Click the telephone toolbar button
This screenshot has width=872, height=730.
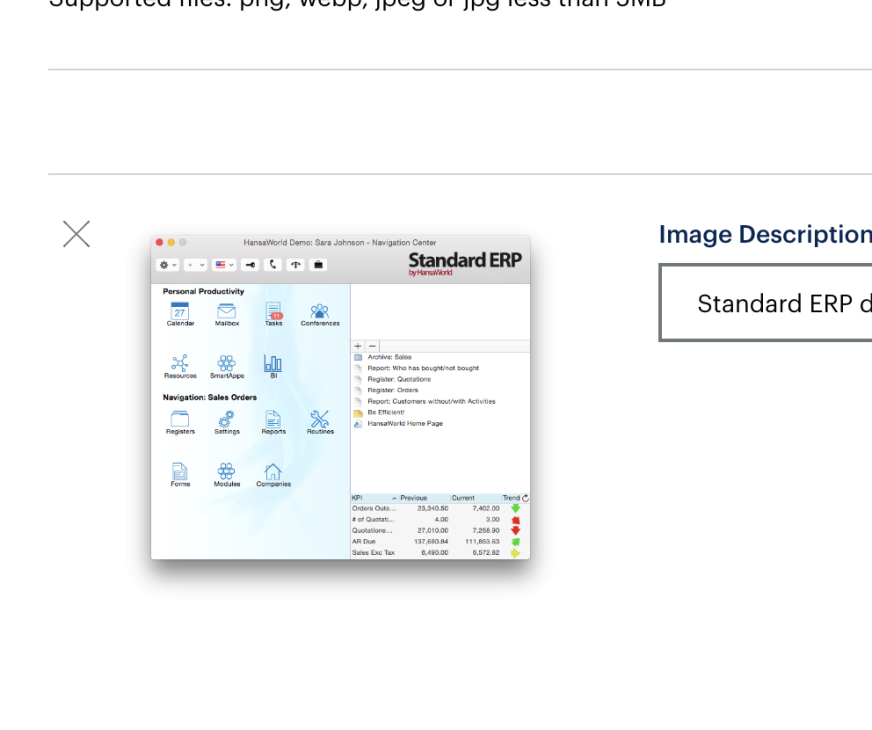(x=273, y=265)
